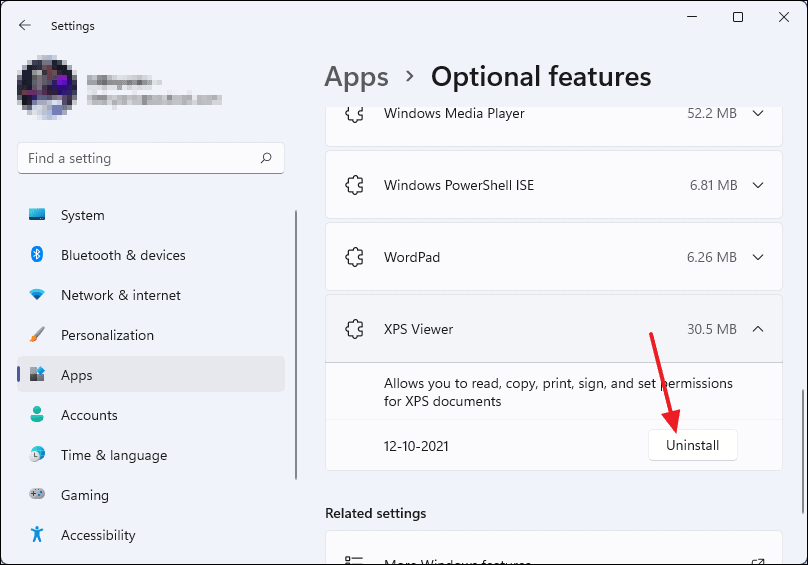Click the Time & language globe icon
808x565 pixels.
click(x=37, y=454)
